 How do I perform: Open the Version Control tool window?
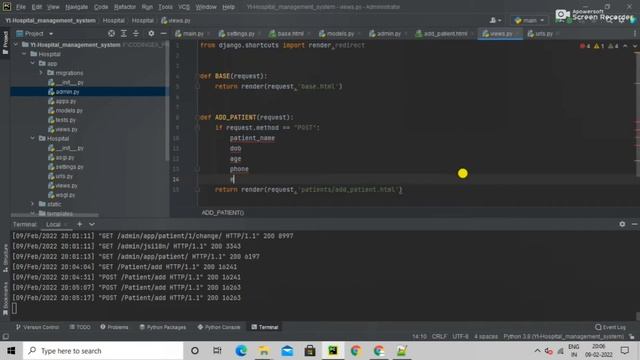coord(37,327)
